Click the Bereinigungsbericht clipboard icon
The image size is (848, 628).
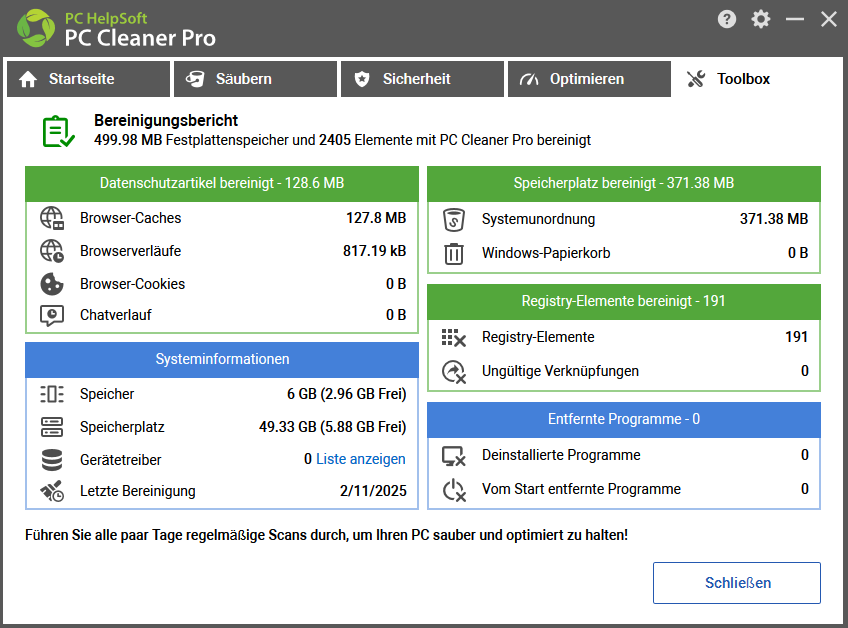coord(58,131)
